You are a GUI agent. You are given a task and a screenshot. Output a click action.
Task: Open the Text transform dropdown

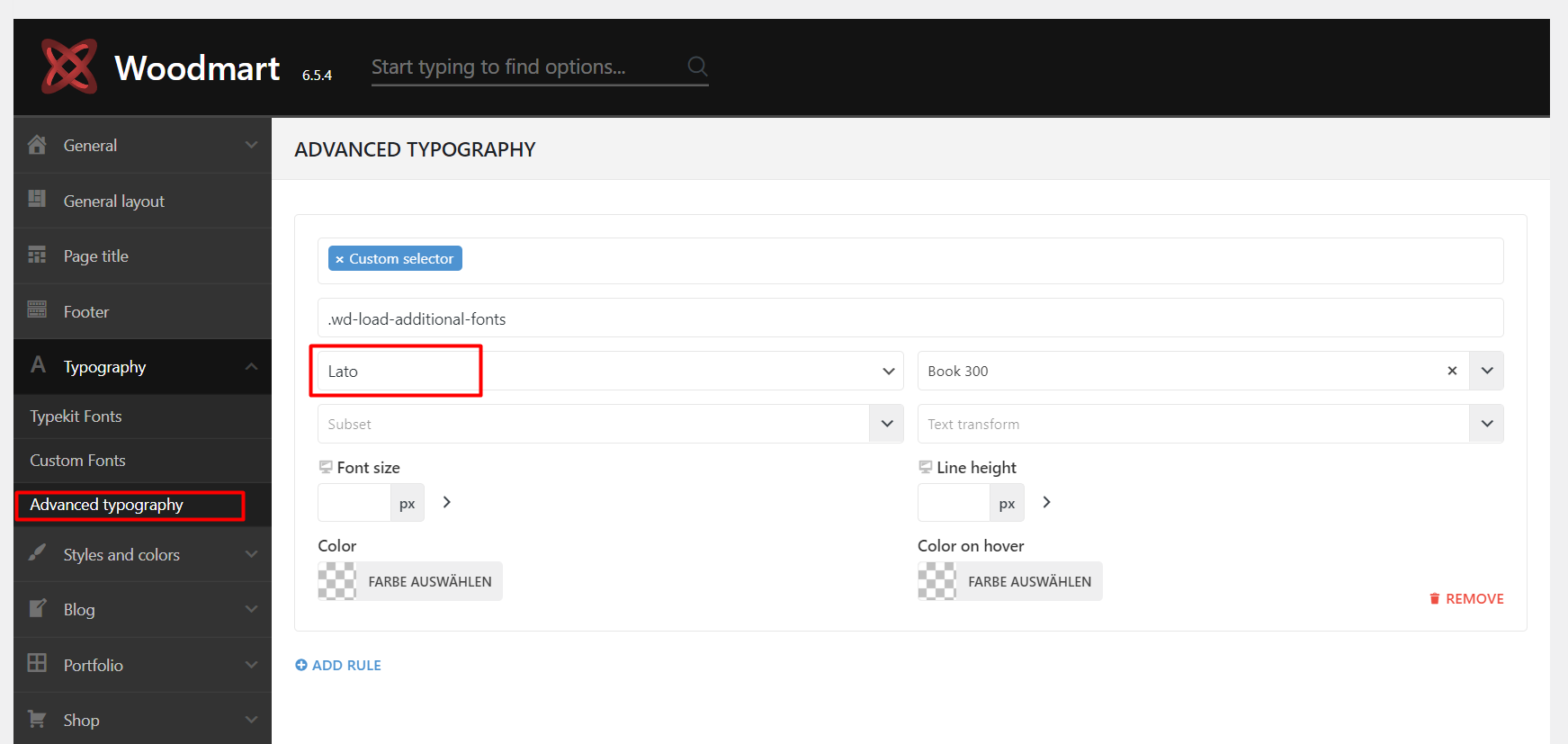pos(1210,424)
